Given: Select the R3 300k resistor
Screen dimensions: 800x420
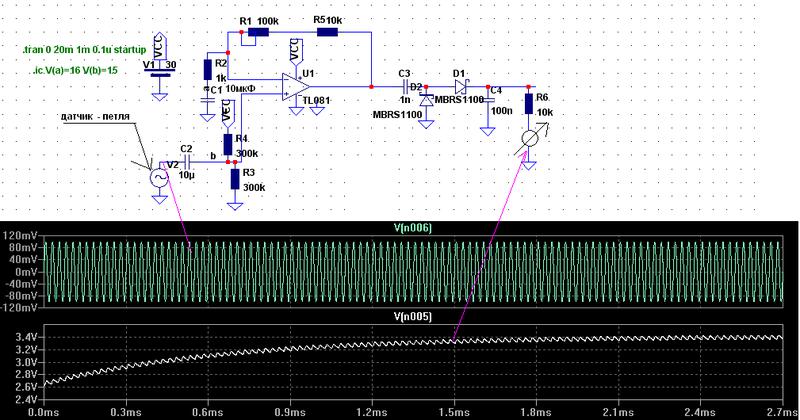Looking at the screenshot, I should coord(233,179).
